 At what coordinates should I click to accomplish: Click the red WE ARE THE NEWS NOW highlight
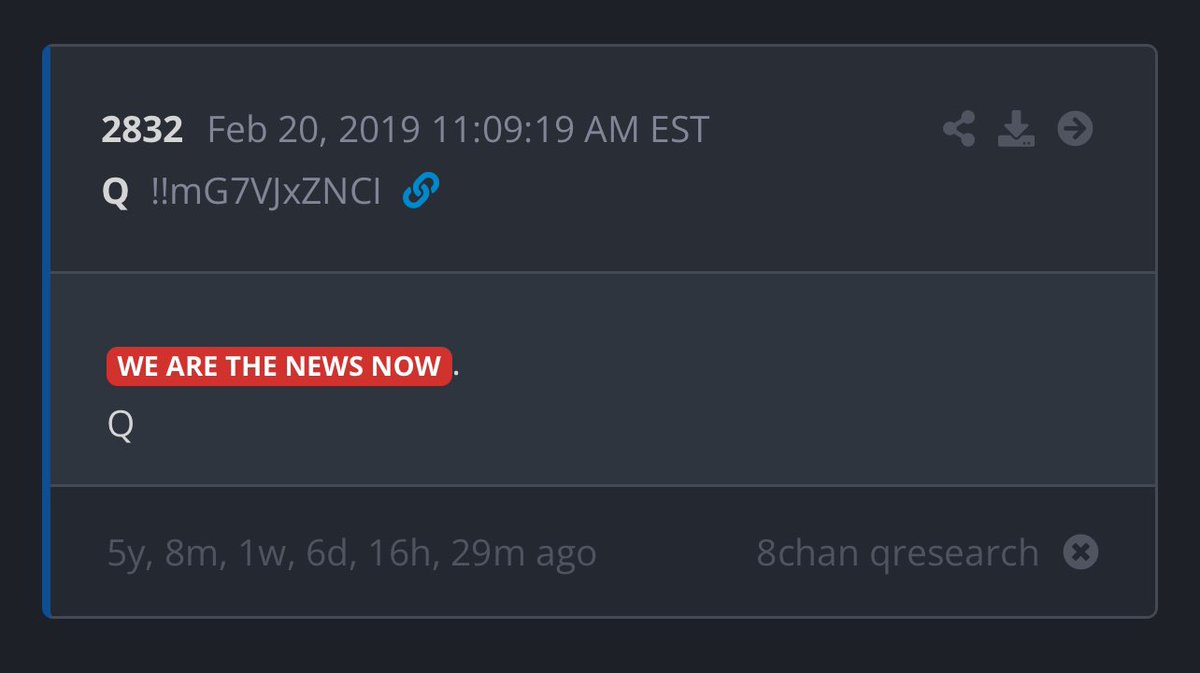click(x=279, y=366)
